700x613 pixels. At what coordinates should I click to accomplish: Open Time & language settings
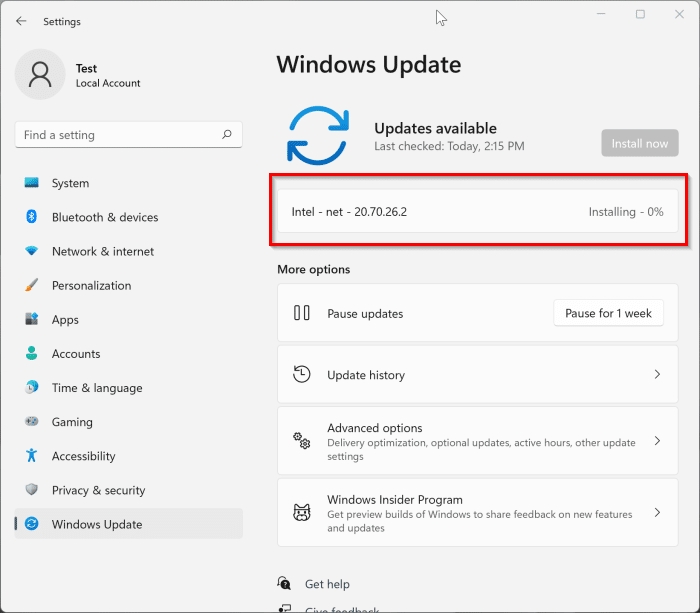coord(129,388)
